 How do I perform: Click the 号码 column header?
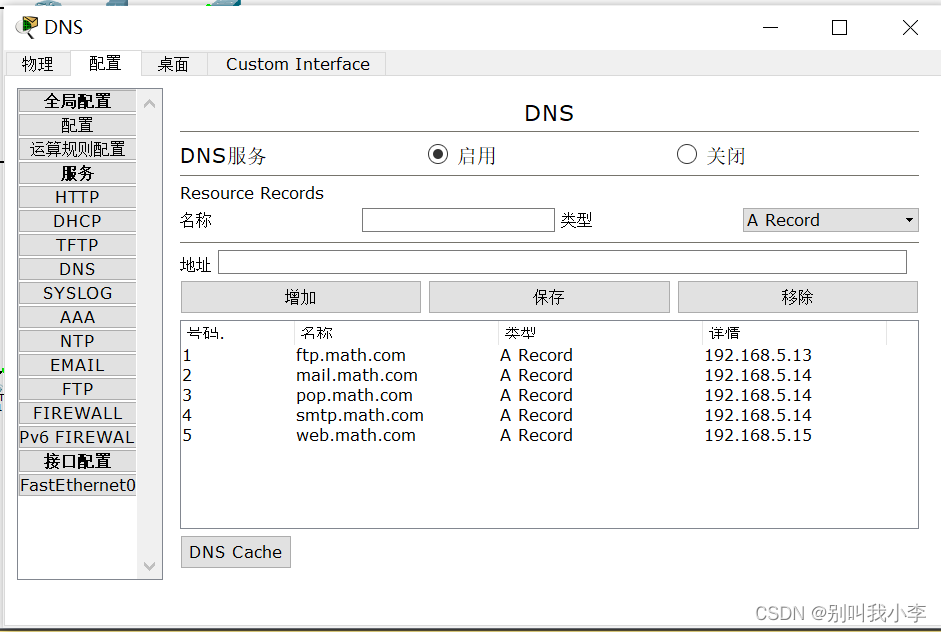tap(238, 333)
